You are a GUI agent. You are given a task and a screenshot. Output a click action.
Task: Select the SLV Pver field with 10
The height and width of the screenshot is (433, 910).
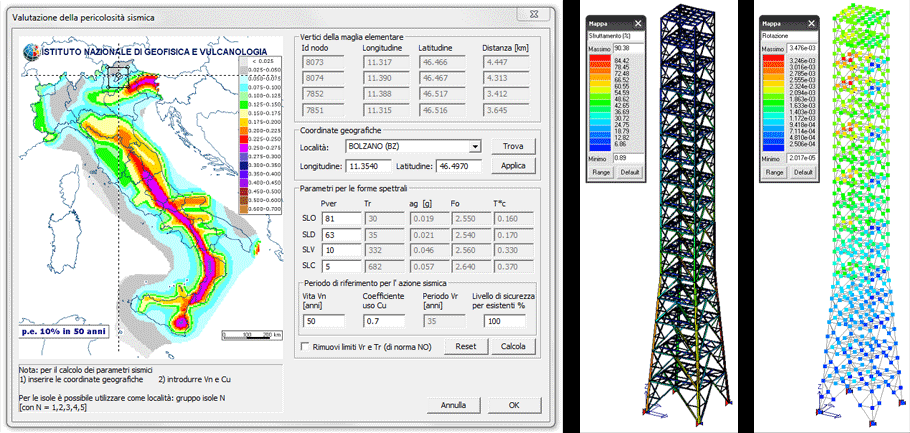[340, 250]
